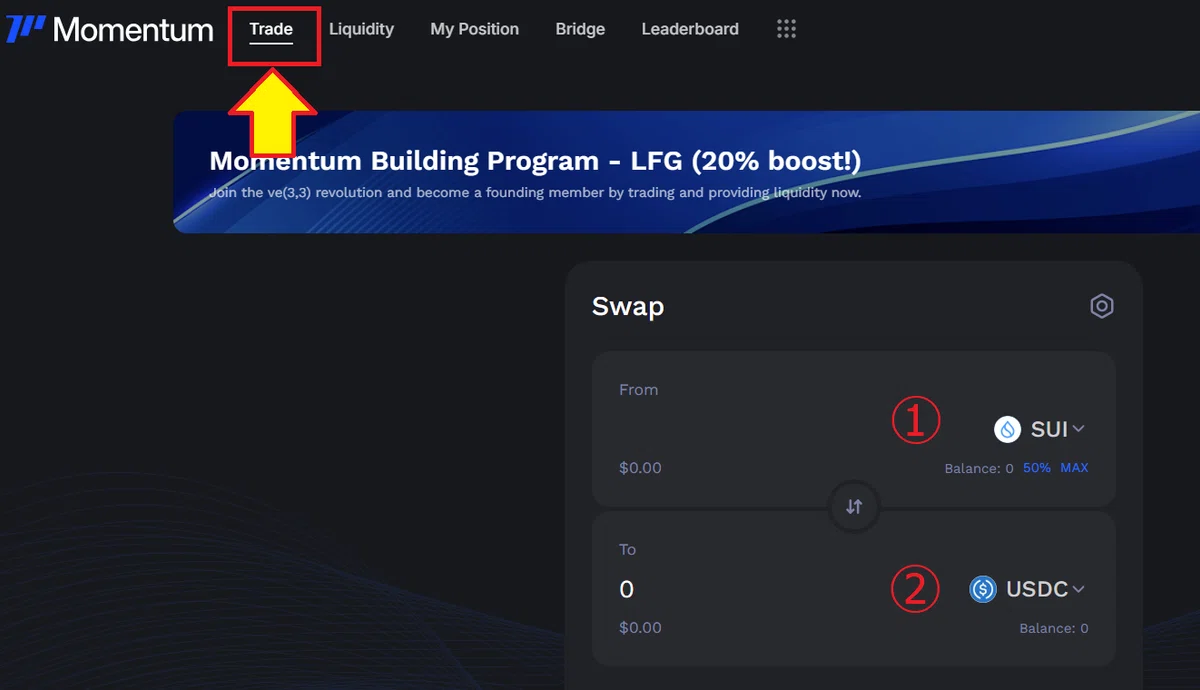Click the 'Balance: 0' text under USDC
Screen dimensions: 1200x690
(1054, 629)
